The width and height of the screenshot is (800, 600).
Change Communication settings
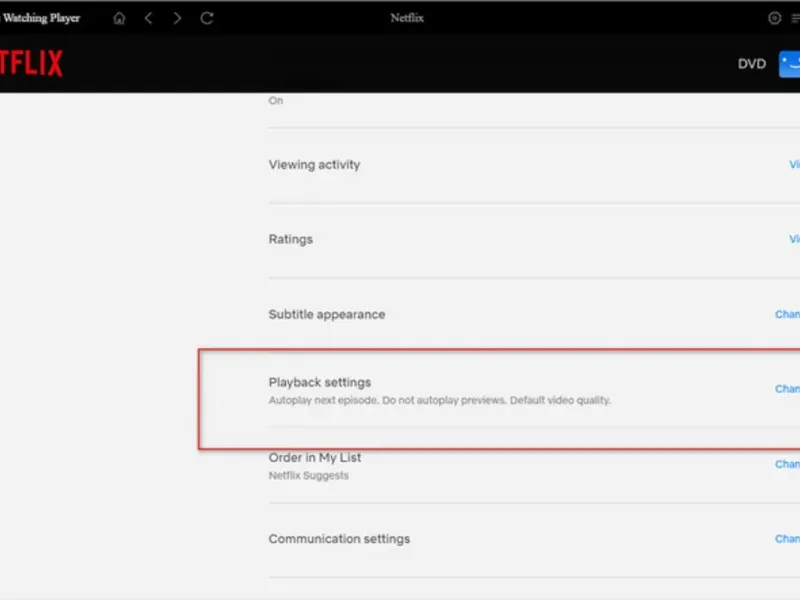(x=787, y=539)
